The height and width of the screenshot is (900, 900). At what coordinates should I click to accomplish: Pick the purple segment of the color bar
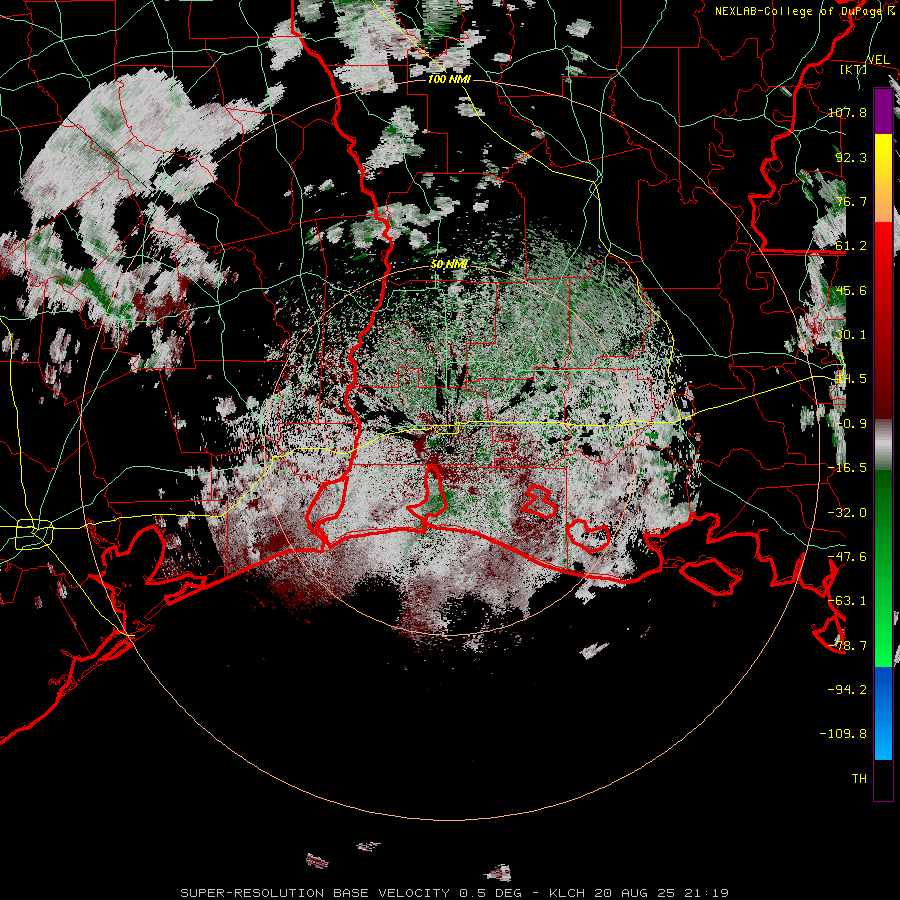883,112
